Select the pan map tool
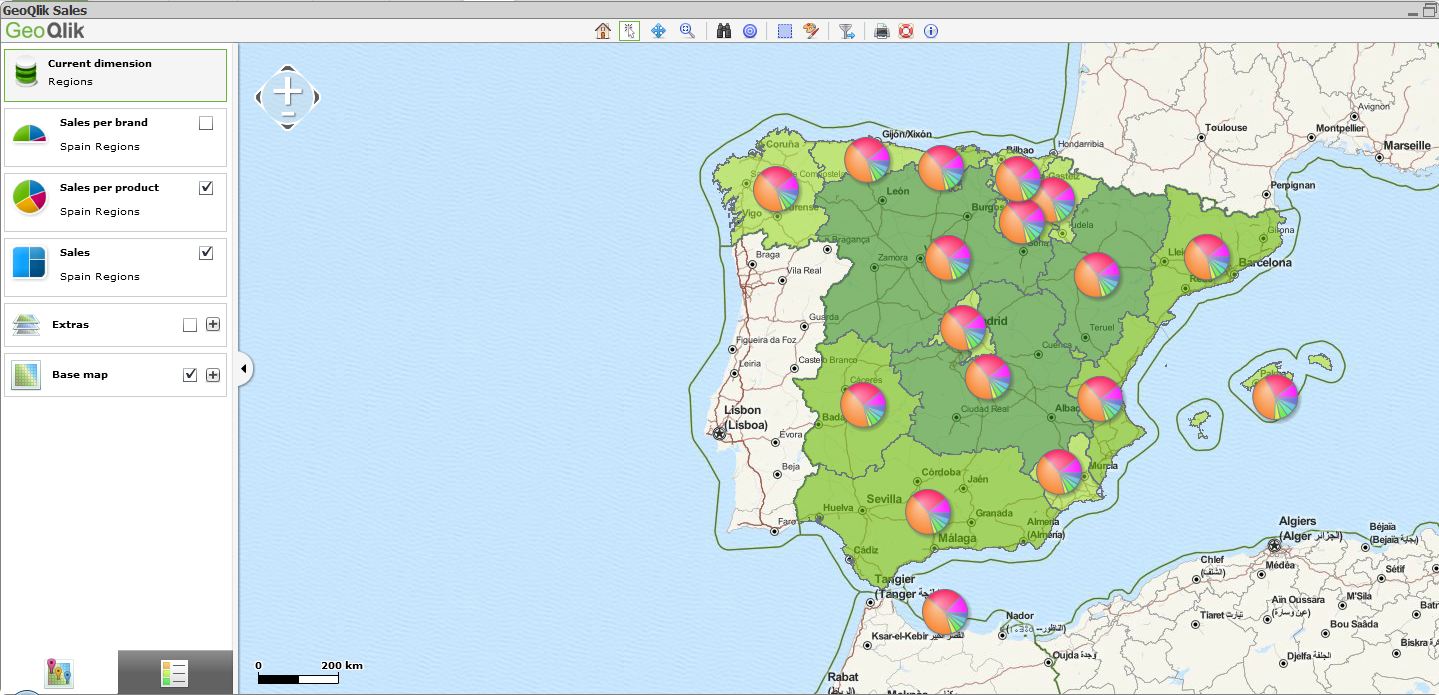 point(659,31)
